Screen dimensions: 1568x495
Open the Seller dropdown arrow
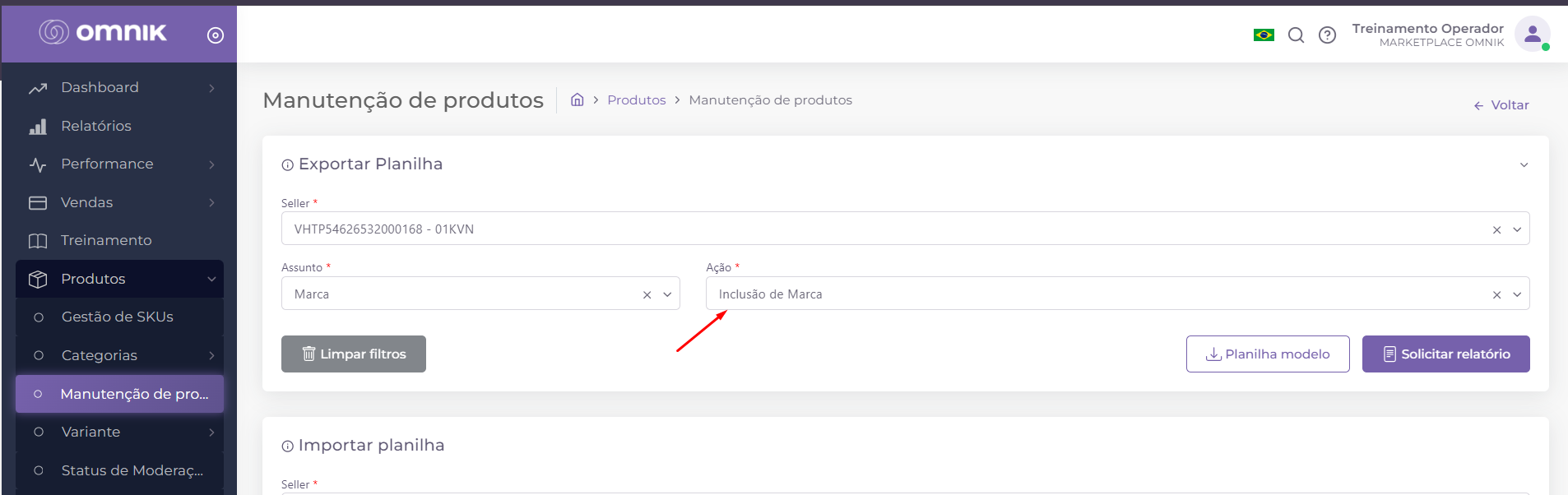point(1517,229)
